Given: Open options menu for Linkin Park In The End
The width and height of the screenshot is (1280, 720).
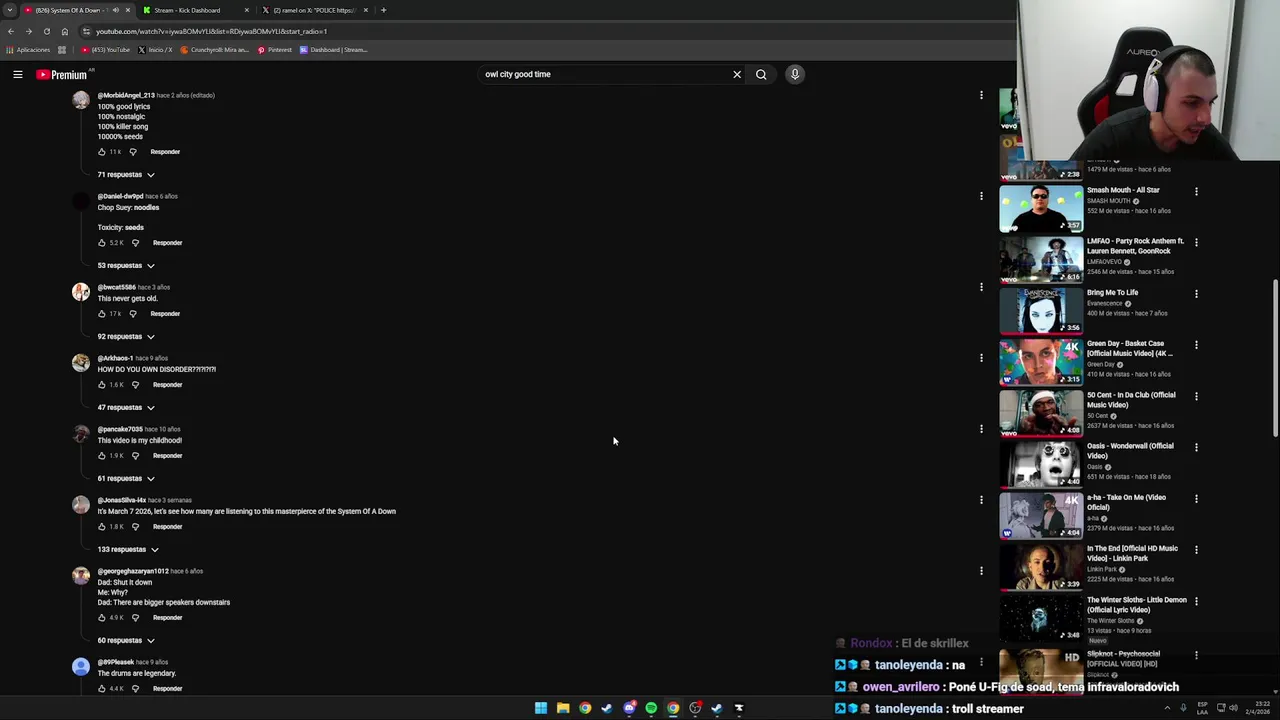Looking at the screenshot, I should coord(1196,550).
